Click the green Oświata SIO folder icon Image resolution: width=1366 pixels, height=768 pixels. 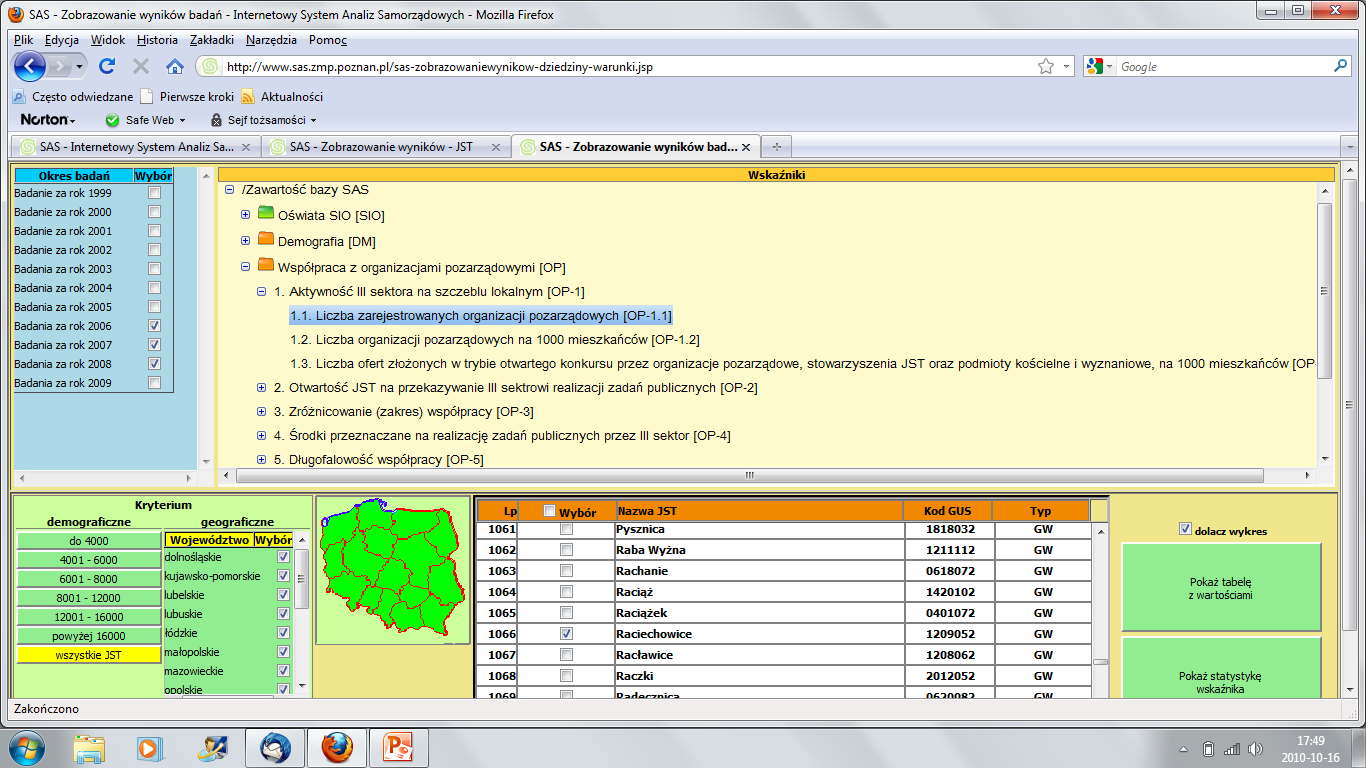pos(266,213)
